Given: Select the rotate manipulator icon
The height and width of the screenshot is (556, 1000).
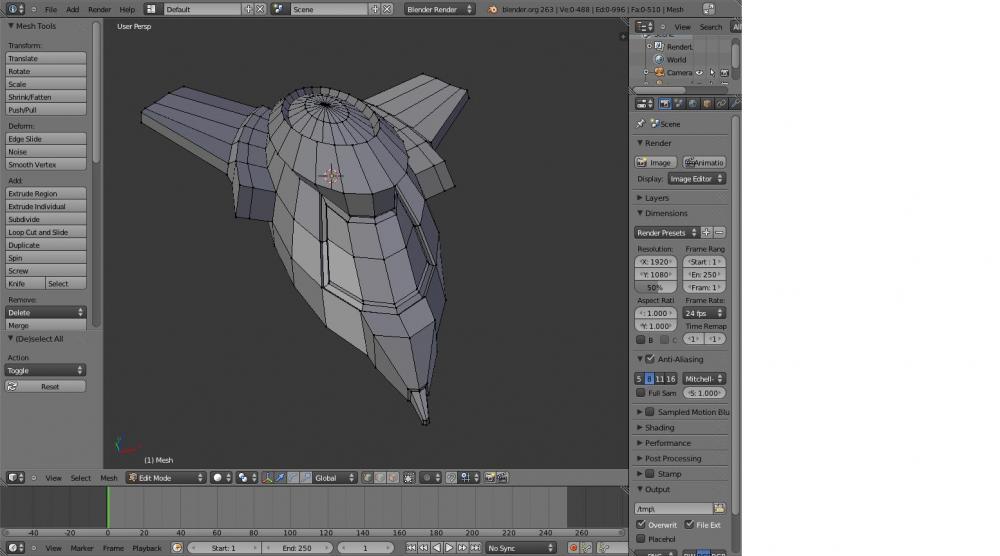Looking at the screenshot, I should pos(293,478).
